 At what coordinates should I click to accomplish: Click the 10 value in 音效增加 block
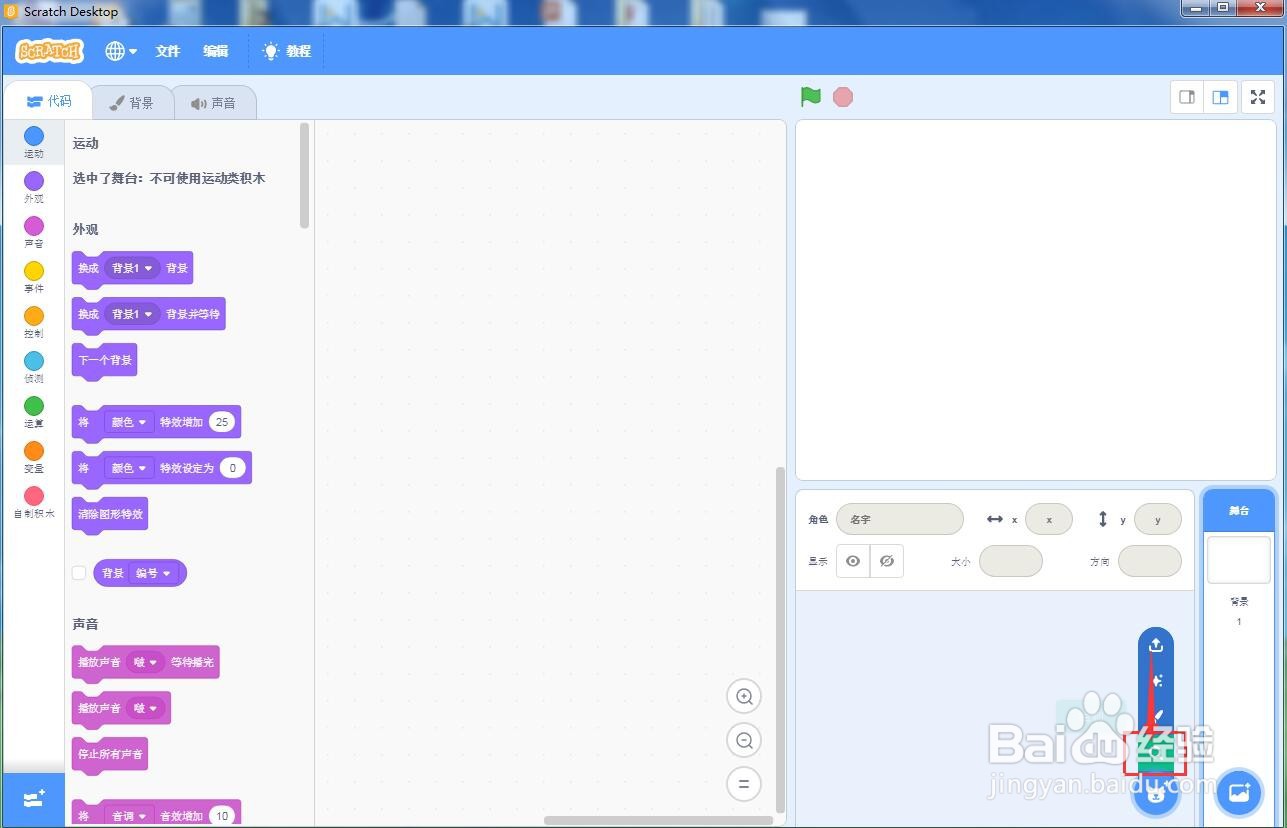point(222,816)
